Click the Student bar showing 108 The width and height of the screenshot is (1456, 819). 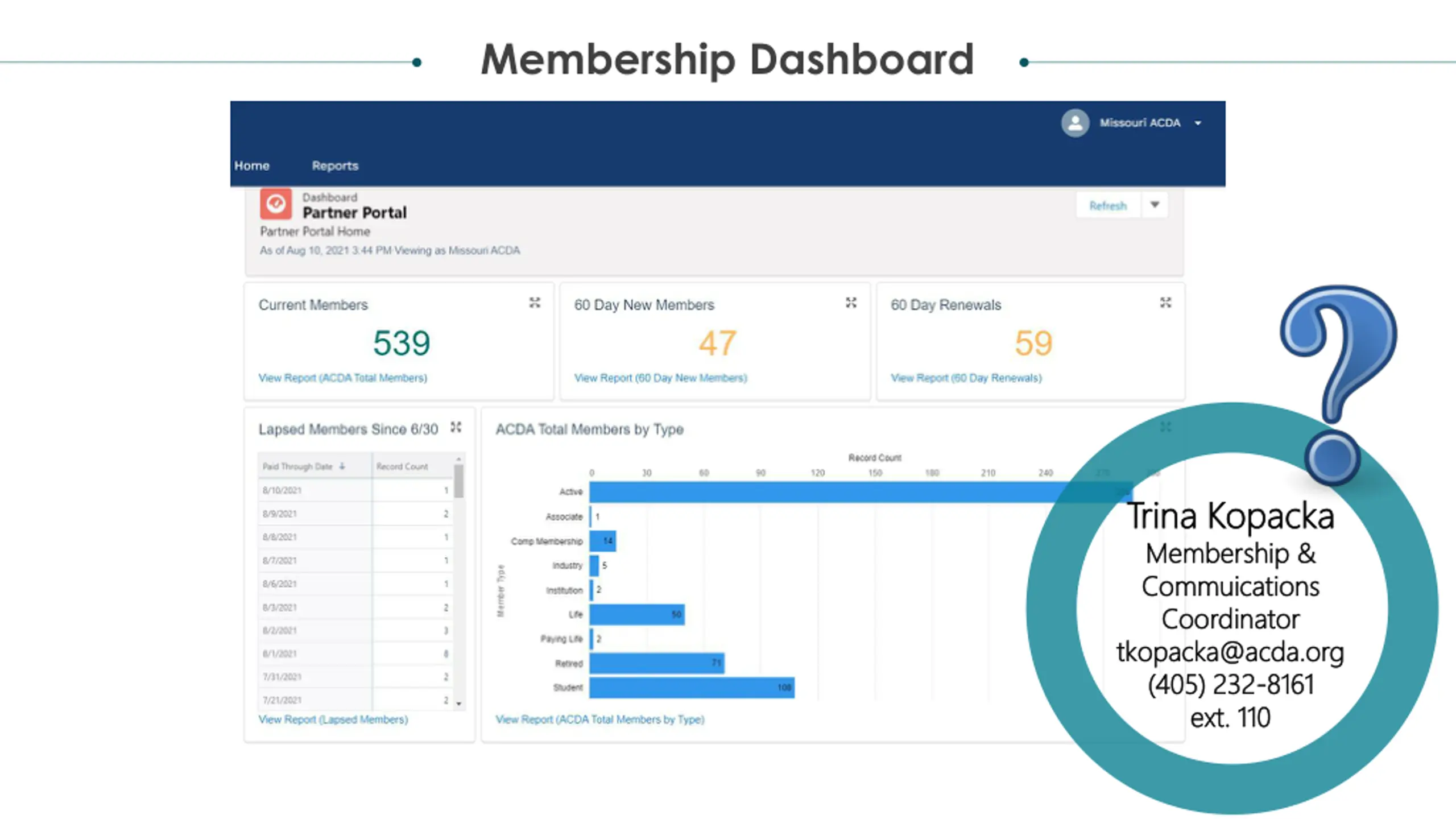pos(692,688)
